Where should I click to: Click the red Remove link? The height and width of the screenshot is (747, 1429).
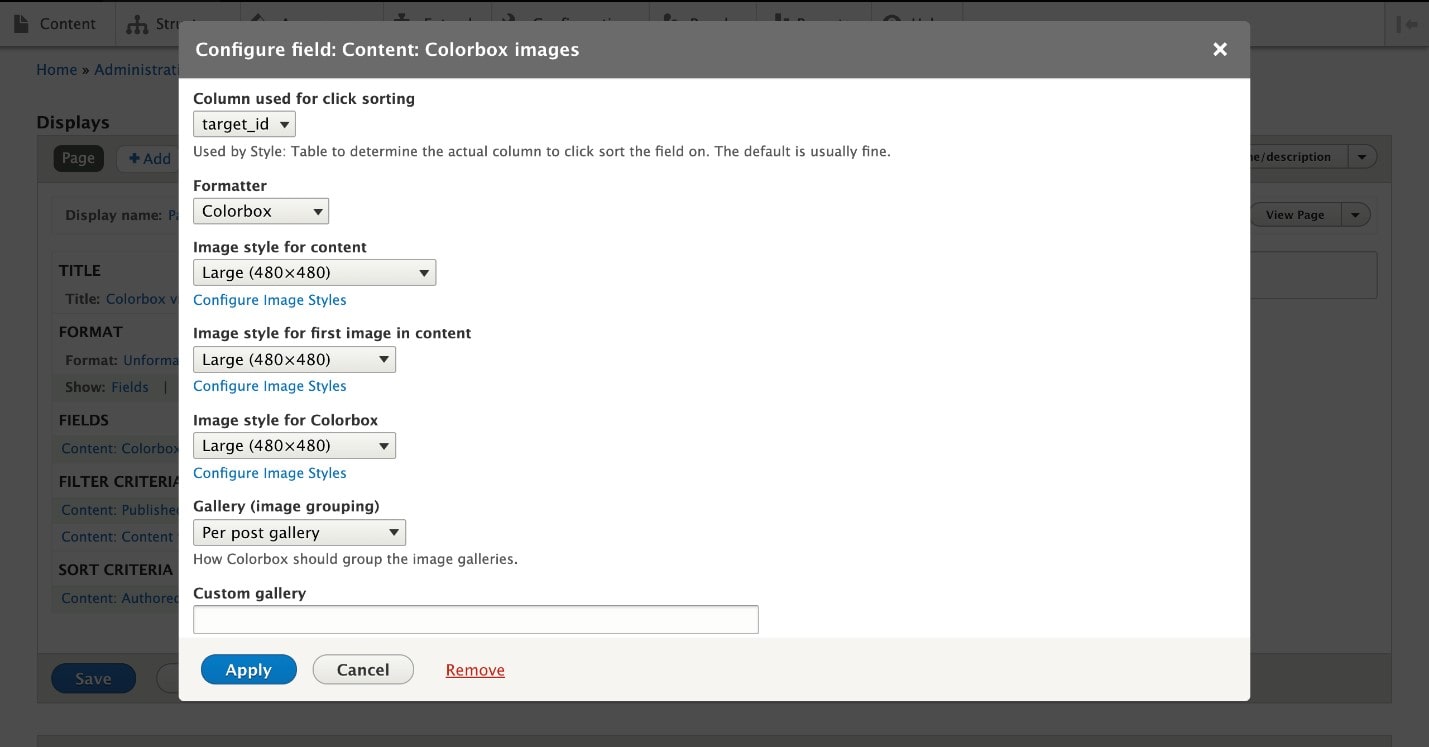pos(475,670)
